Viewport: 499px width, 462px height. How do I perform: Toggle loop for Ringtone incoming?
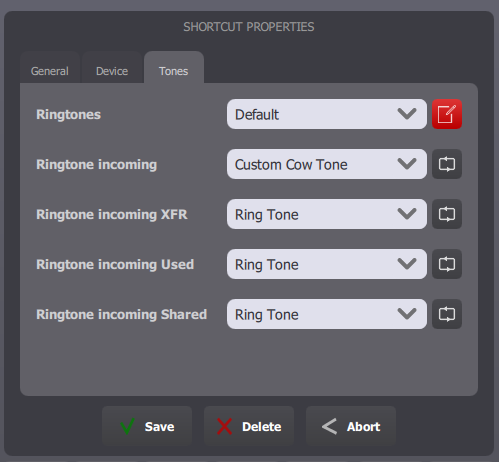(447, 164)
